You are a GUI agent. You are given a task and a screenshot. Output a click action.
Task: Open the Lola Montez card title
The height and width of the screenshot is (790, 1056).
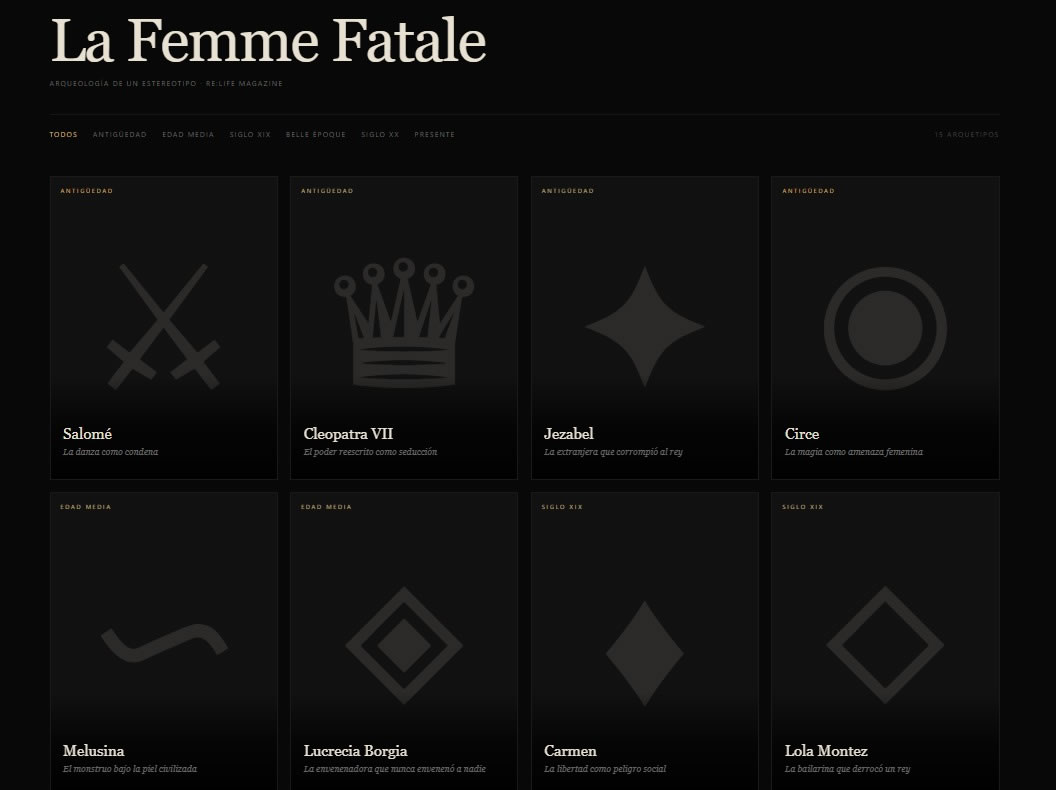(826, 750)
